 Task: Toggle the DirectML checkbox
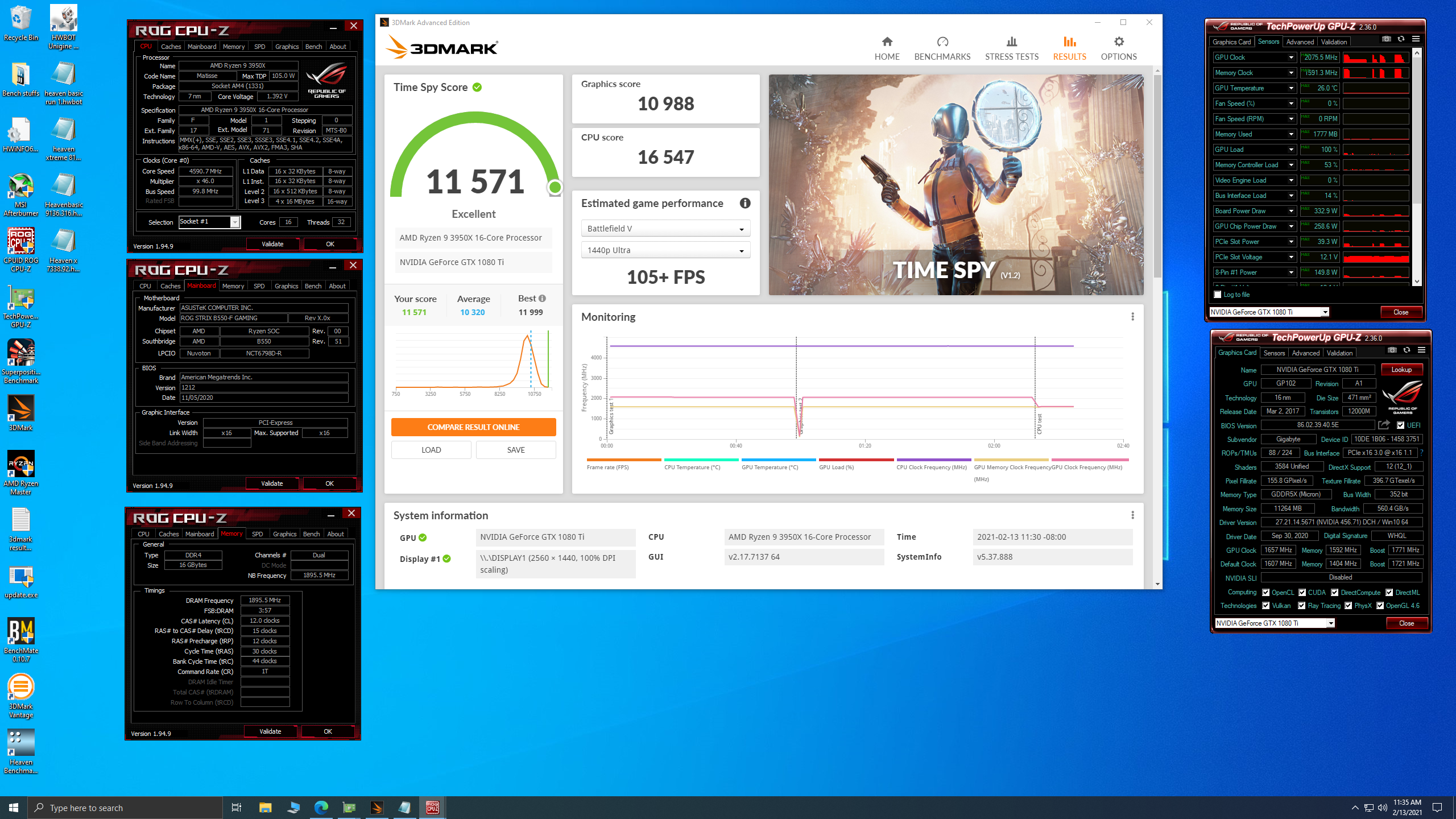[1389, 593]
